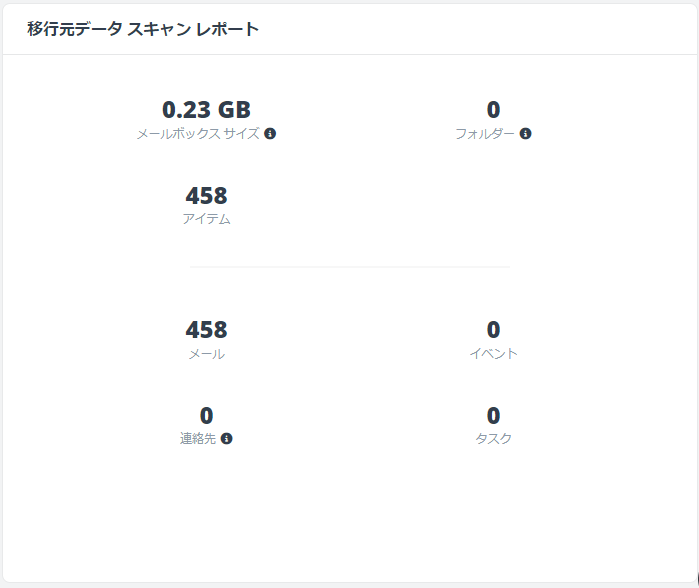Click the フォルダー label
Screen dimensions: 699x588
tap(485, 133)
